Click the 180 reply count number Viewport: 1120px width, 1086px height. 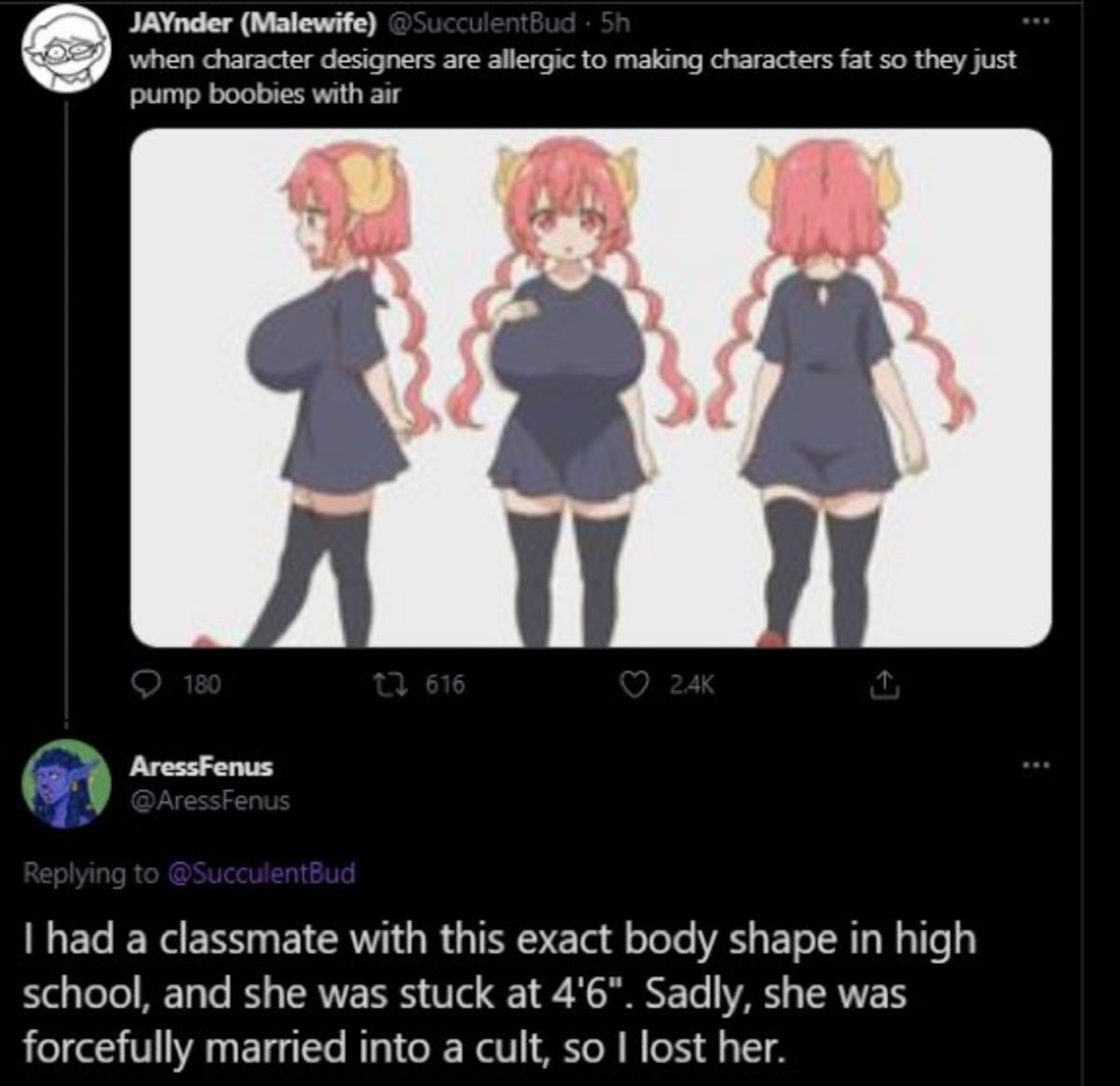[203, 685]
